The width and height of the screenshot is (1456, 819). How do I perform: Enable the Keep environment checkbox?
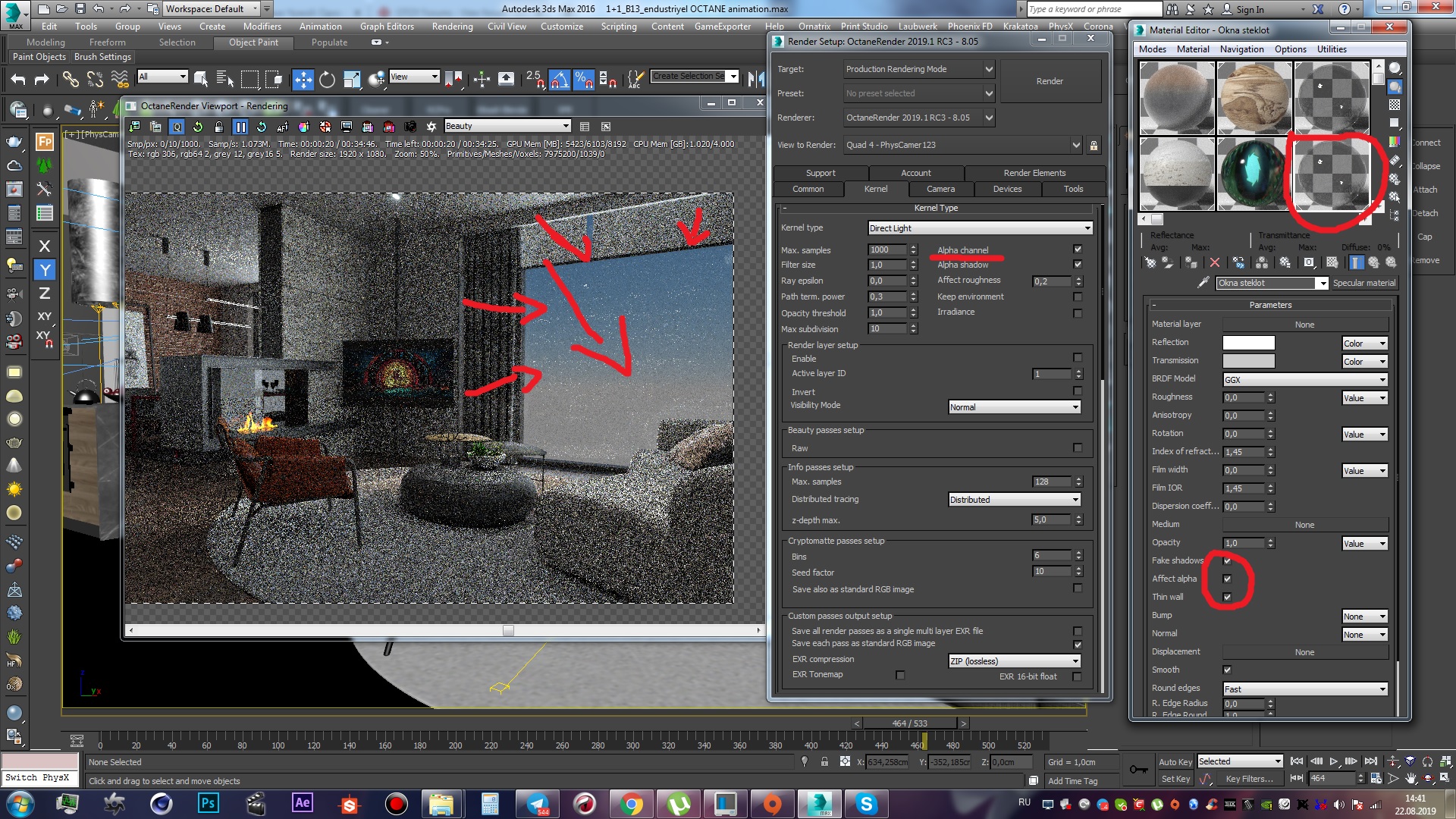point(1078,297)
